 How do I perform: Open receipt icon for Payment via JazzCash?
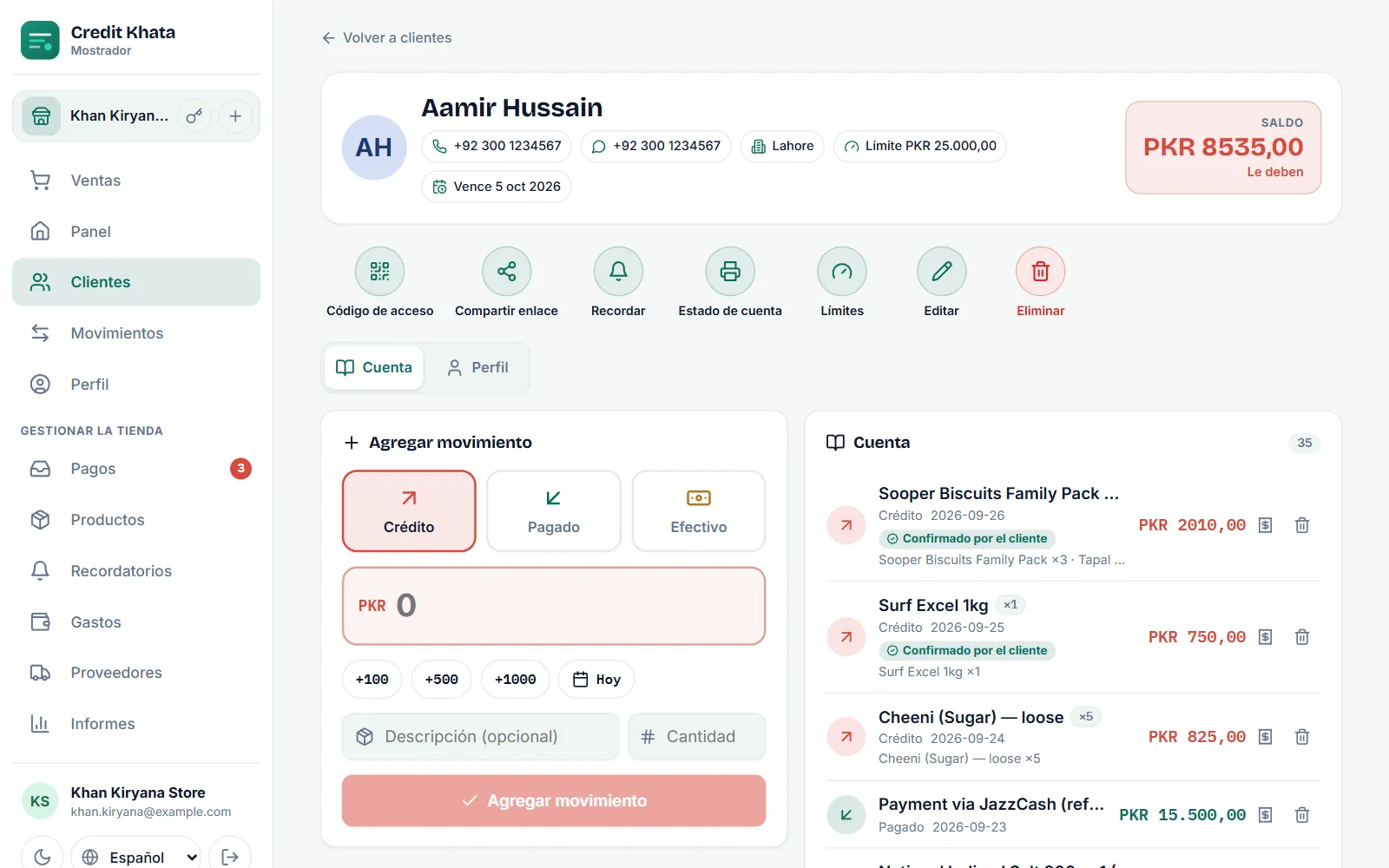pyautogui.click(x=1266, y=815)
